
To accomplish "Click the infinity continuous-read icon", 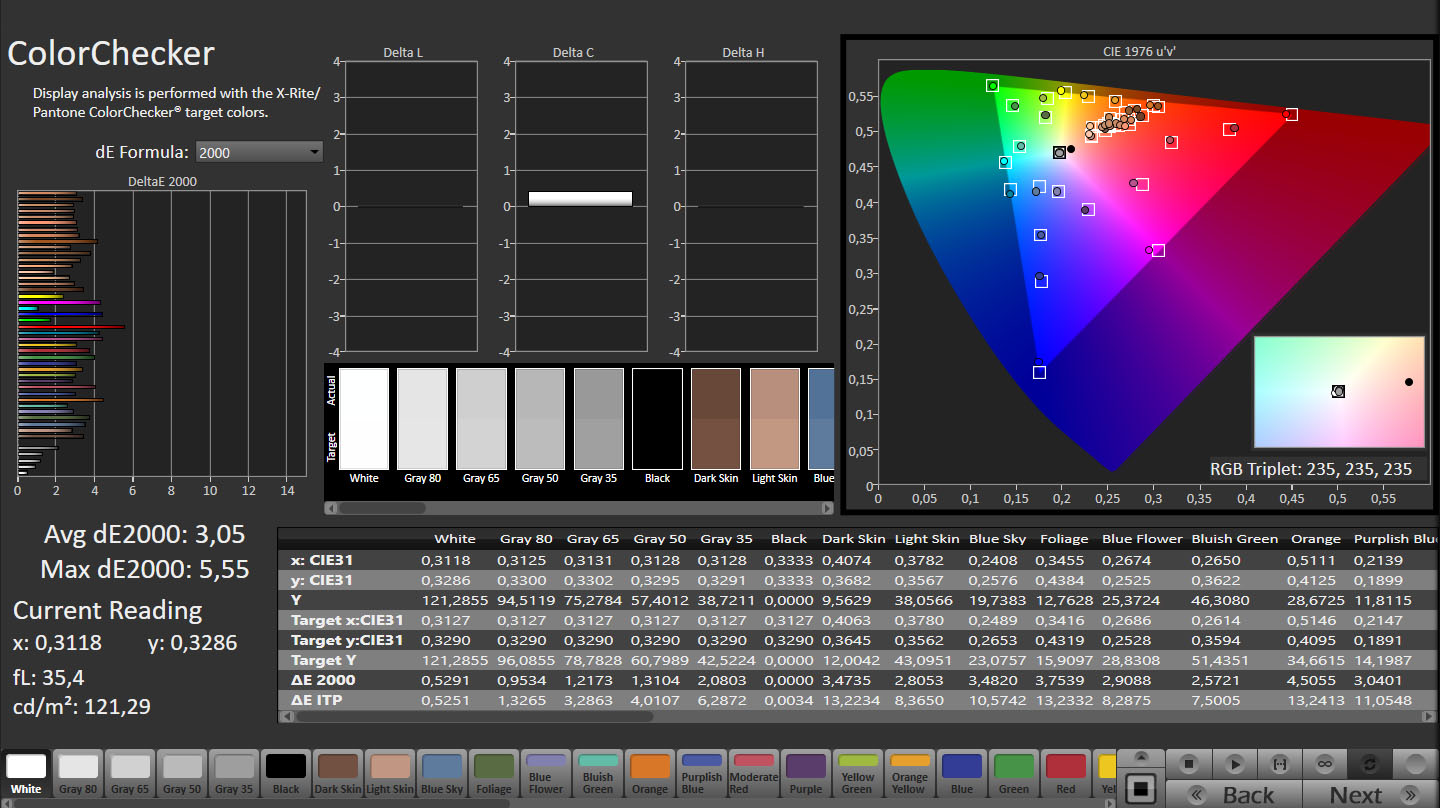I will [x=1325, y=763].
